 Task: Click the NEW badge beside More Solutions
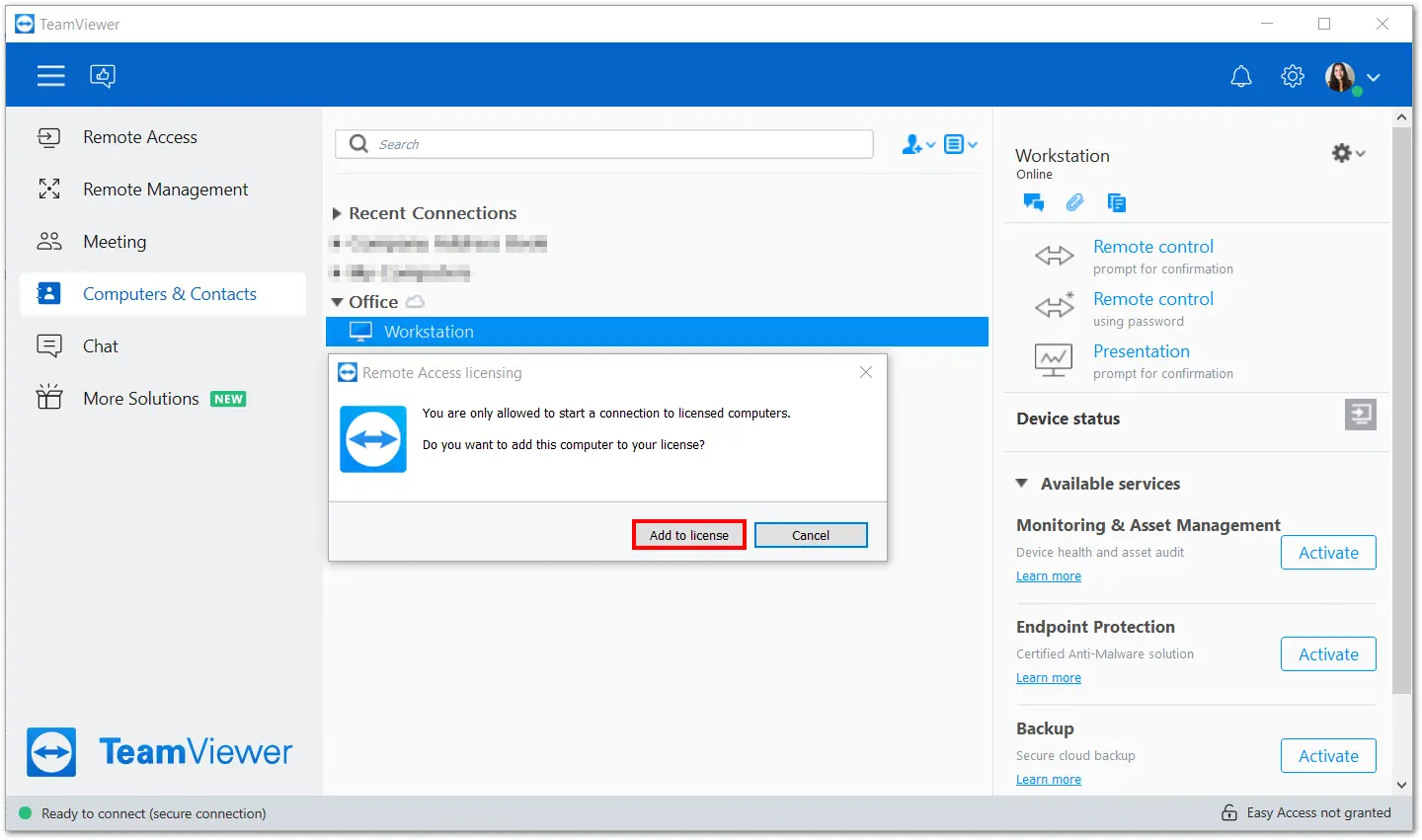(x=229, y=399)
